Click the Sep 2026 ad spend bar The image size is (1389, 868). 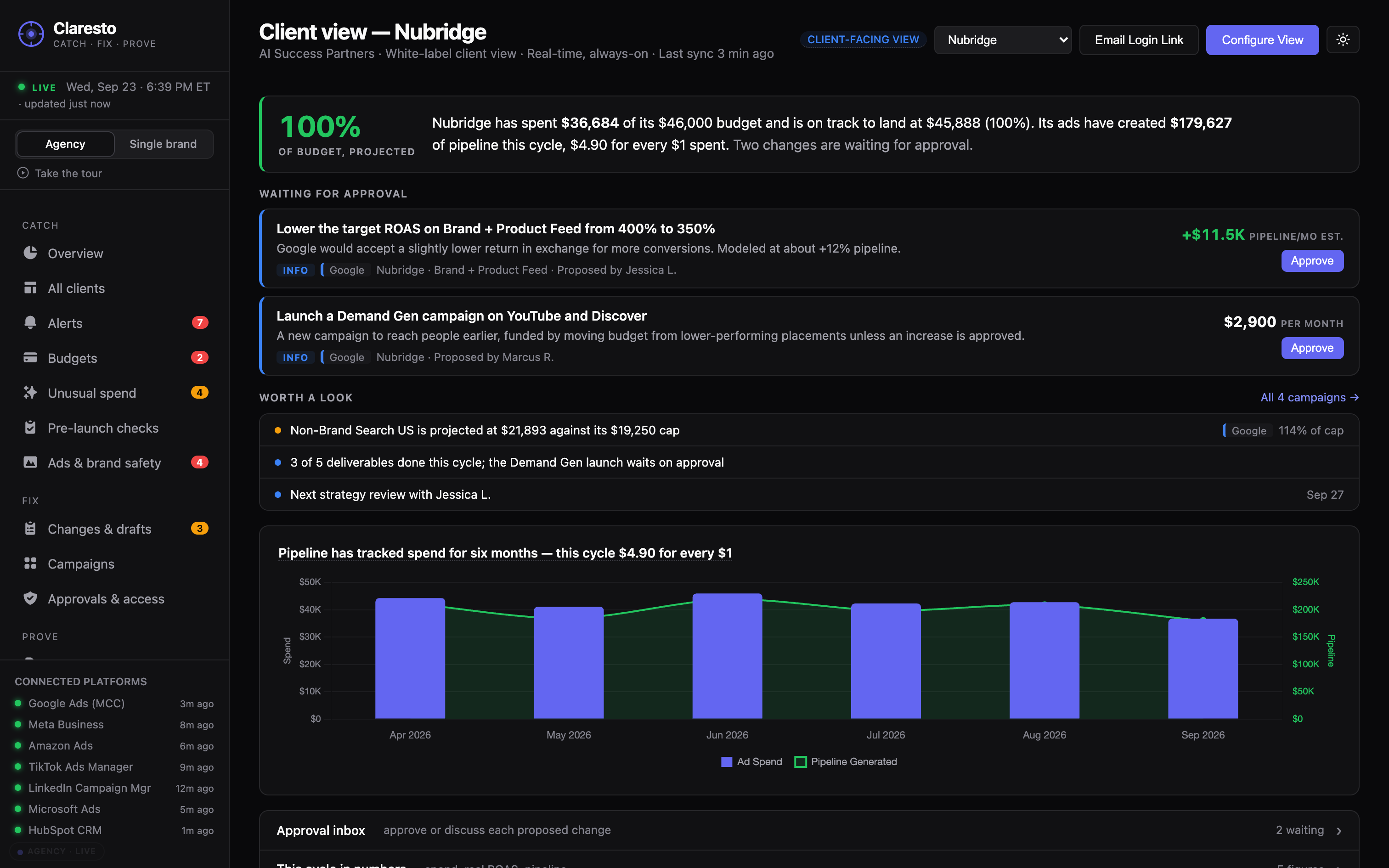[1203, 668]
